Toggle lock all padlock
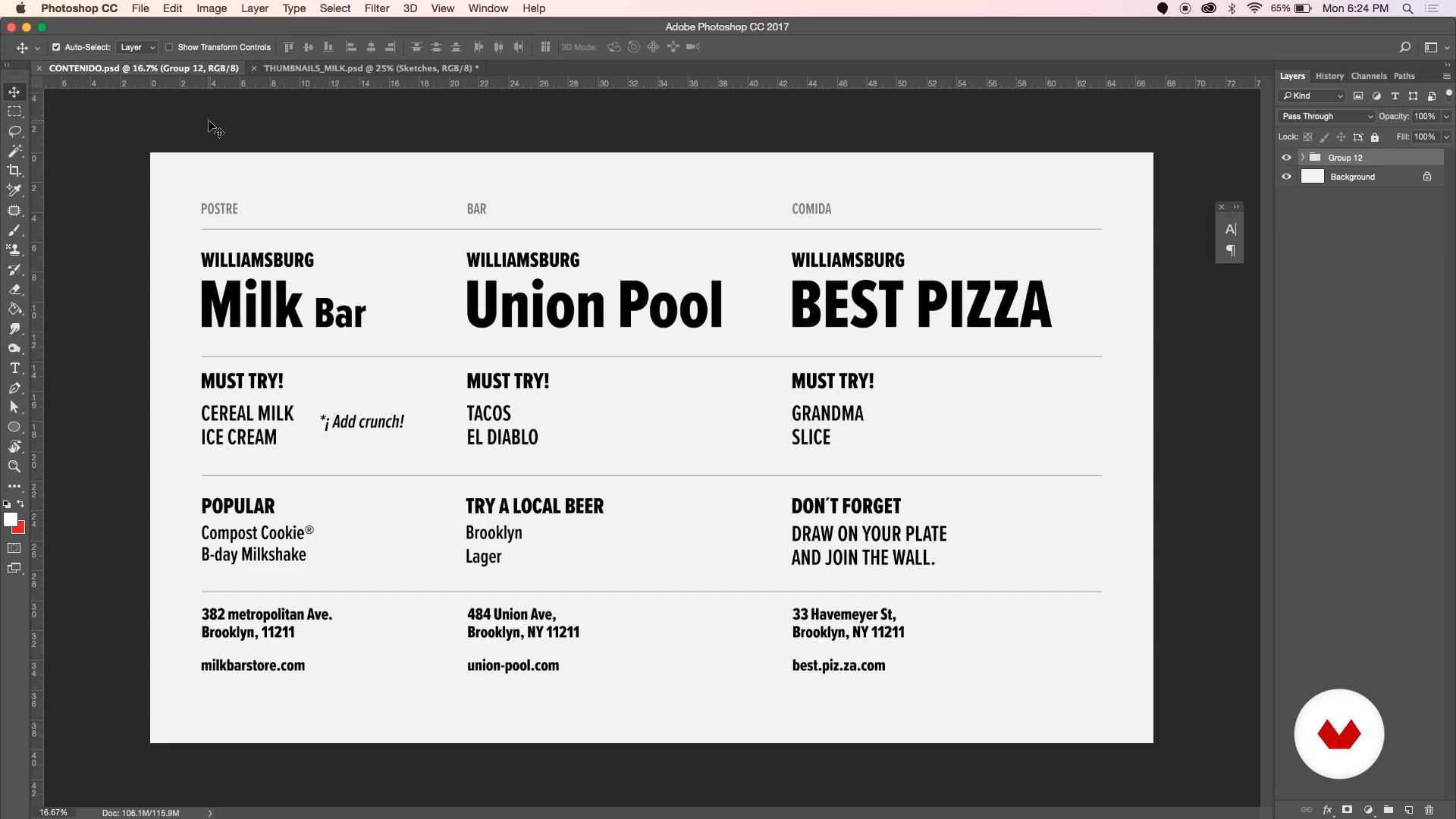 (1375, 137)
